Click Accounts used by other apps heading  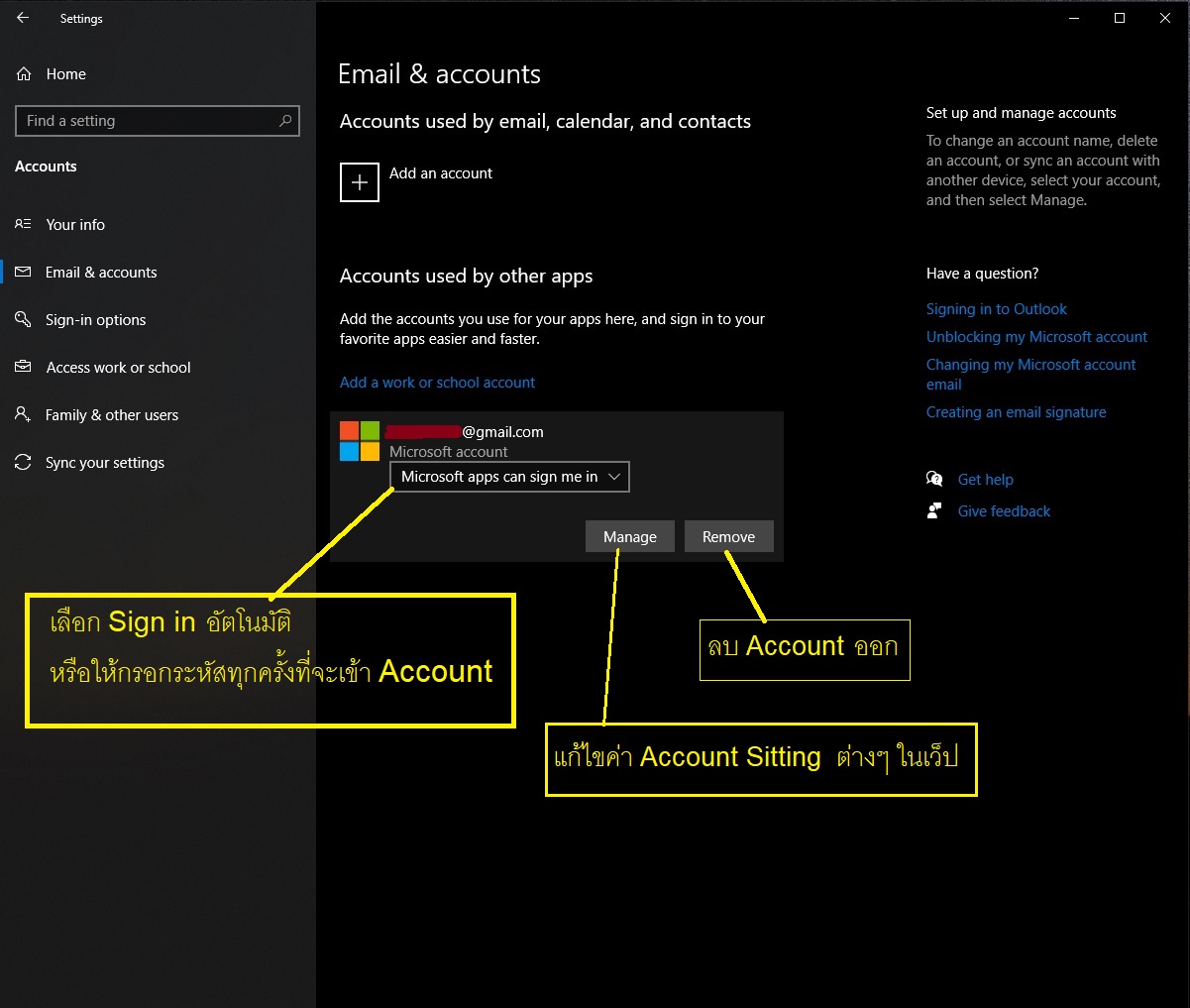point(466,276)
